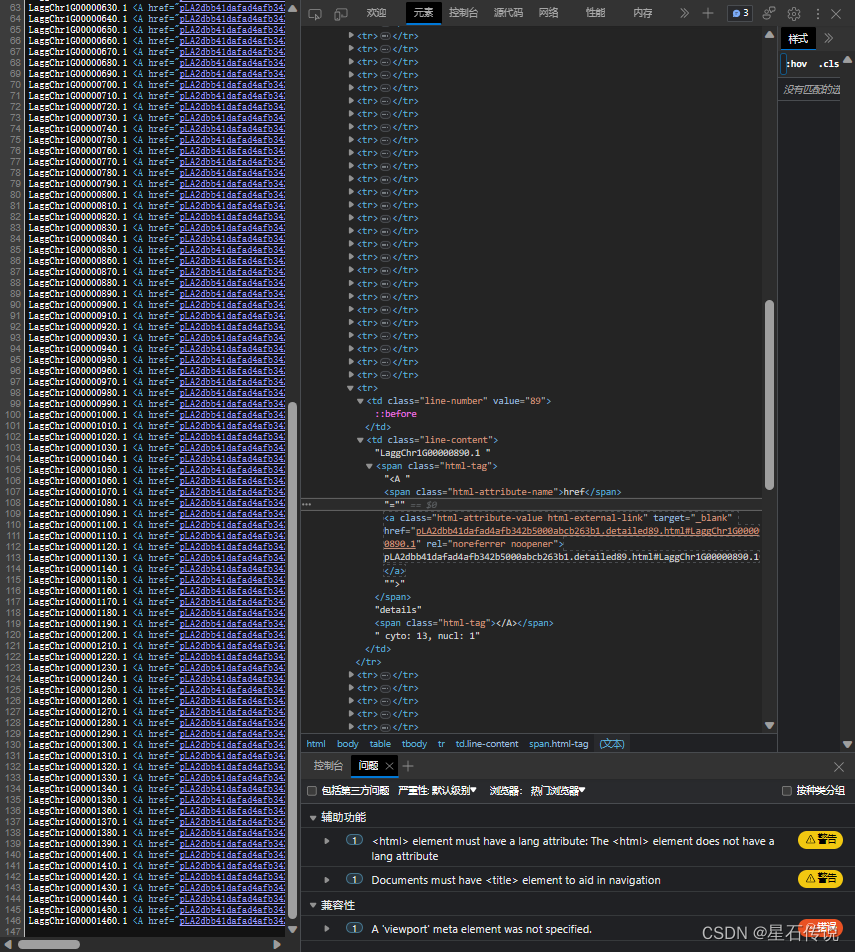Close the bottom drawer panel
855x952 pixels.
pyautogui.click(x=839, y=767)
